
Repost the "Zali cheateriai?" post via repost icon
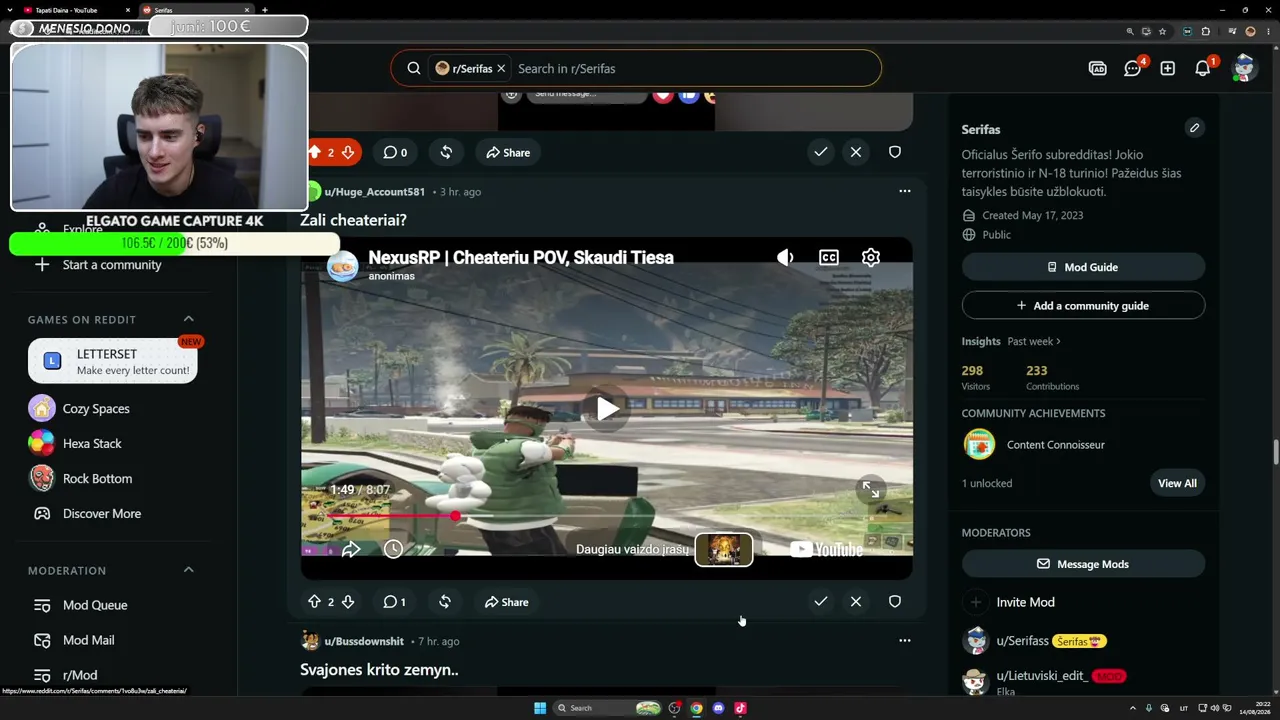pyautogui.click(x=445, y=602)
